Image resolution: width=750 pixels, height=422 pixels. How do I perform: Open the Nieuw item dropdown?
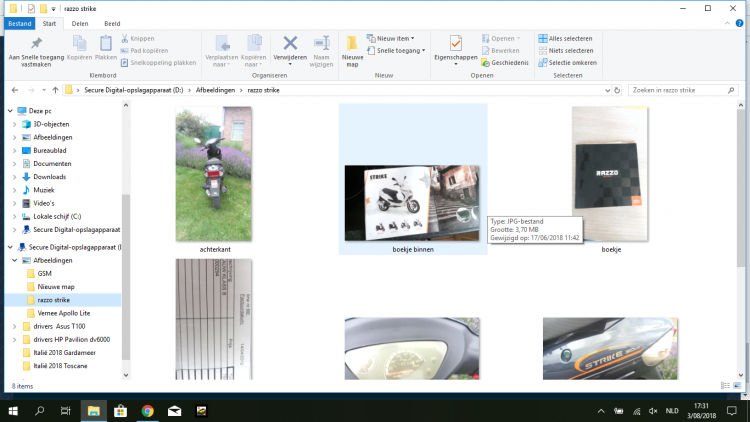(x=392, y=38)
